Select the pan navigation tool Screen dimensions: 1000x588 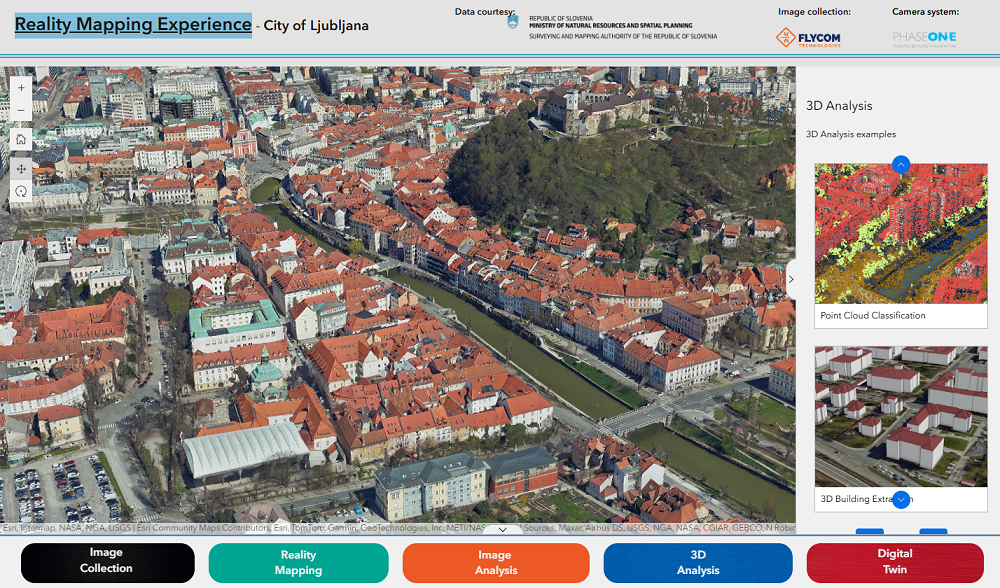tap(21, 168)
